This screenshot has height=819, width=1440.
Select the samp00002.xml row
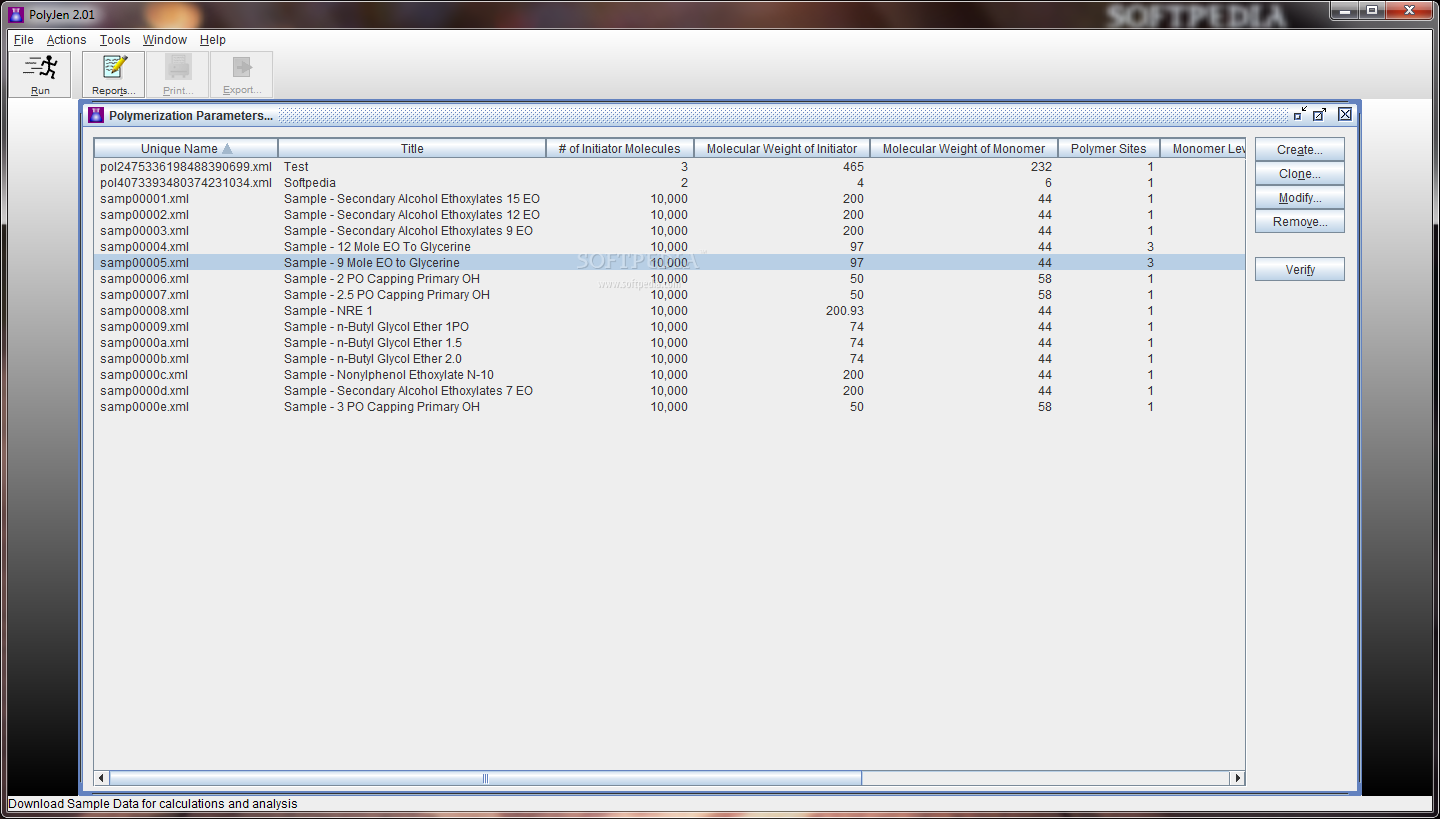669,215
